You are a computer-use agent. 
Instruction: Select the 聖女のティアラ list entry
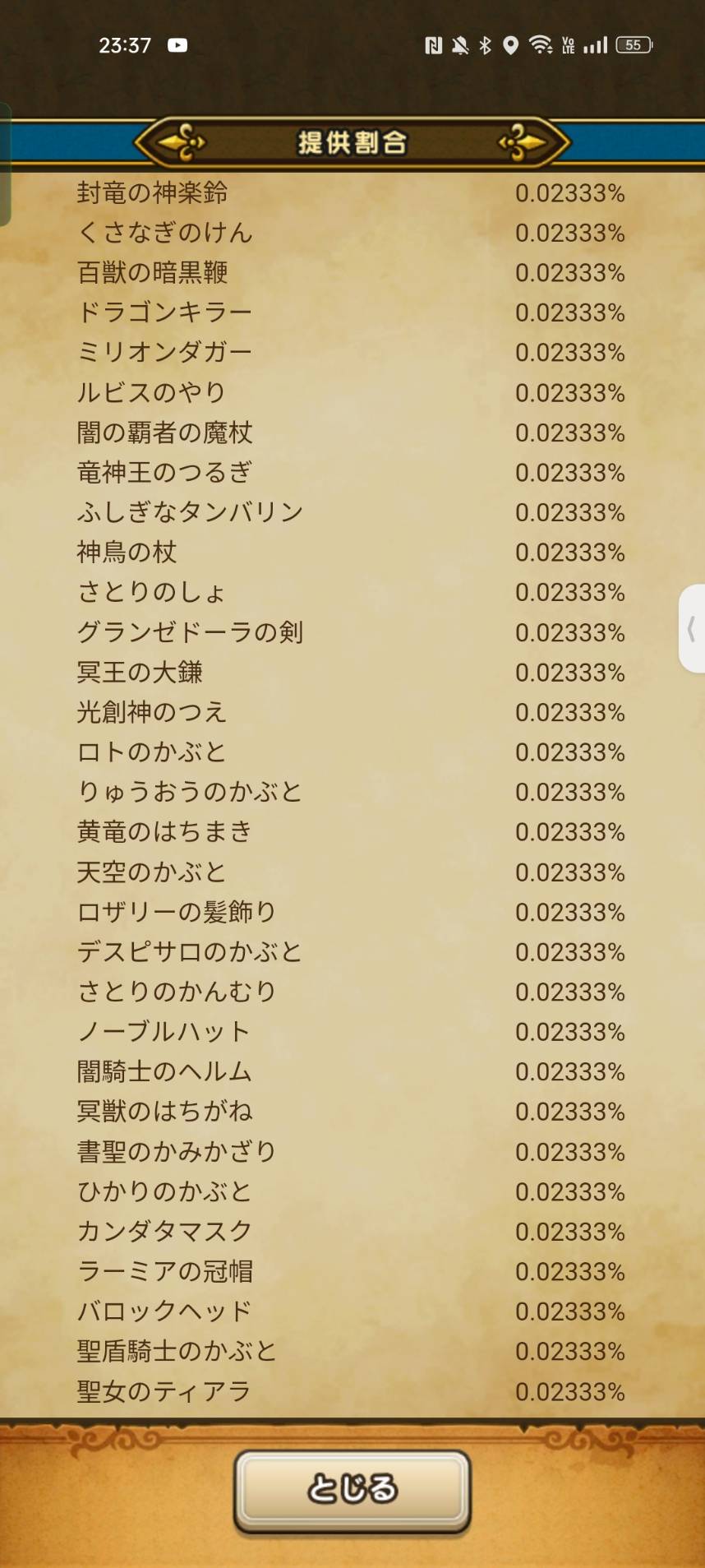164,1391
